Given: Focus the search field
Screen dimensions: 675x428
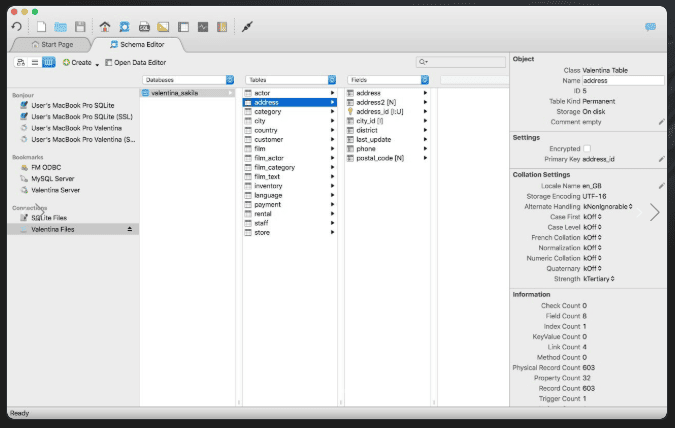Looking at the screenshot, I should (x=461, y=62).
